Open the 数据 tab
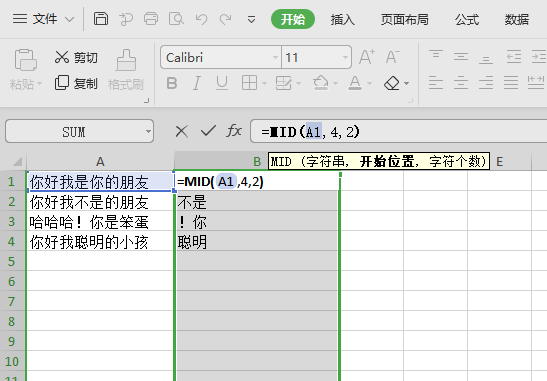Viewport: 547px width, 381px height. coord(517,20)
